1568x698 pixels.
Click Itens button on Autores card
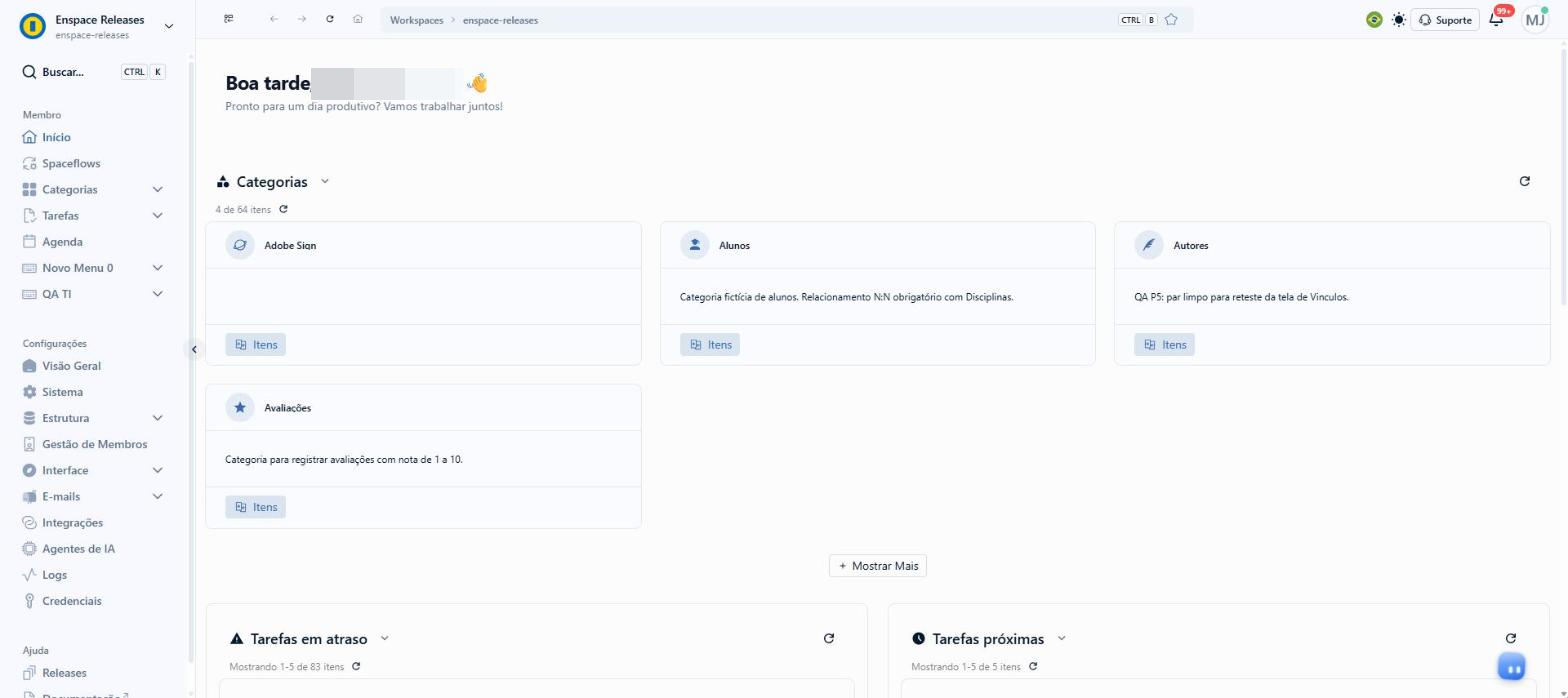(x=1164, y=344)
